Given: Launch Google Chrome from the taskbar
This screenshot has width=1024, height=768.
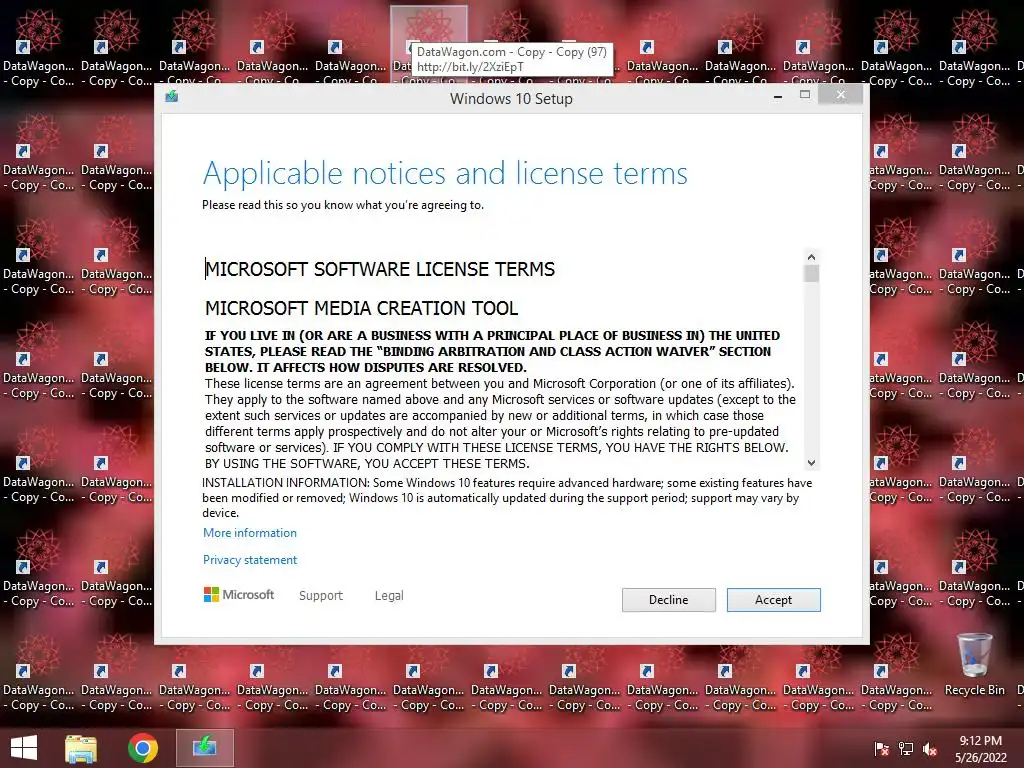Looking at the screenshot, I should coord(142,748).
